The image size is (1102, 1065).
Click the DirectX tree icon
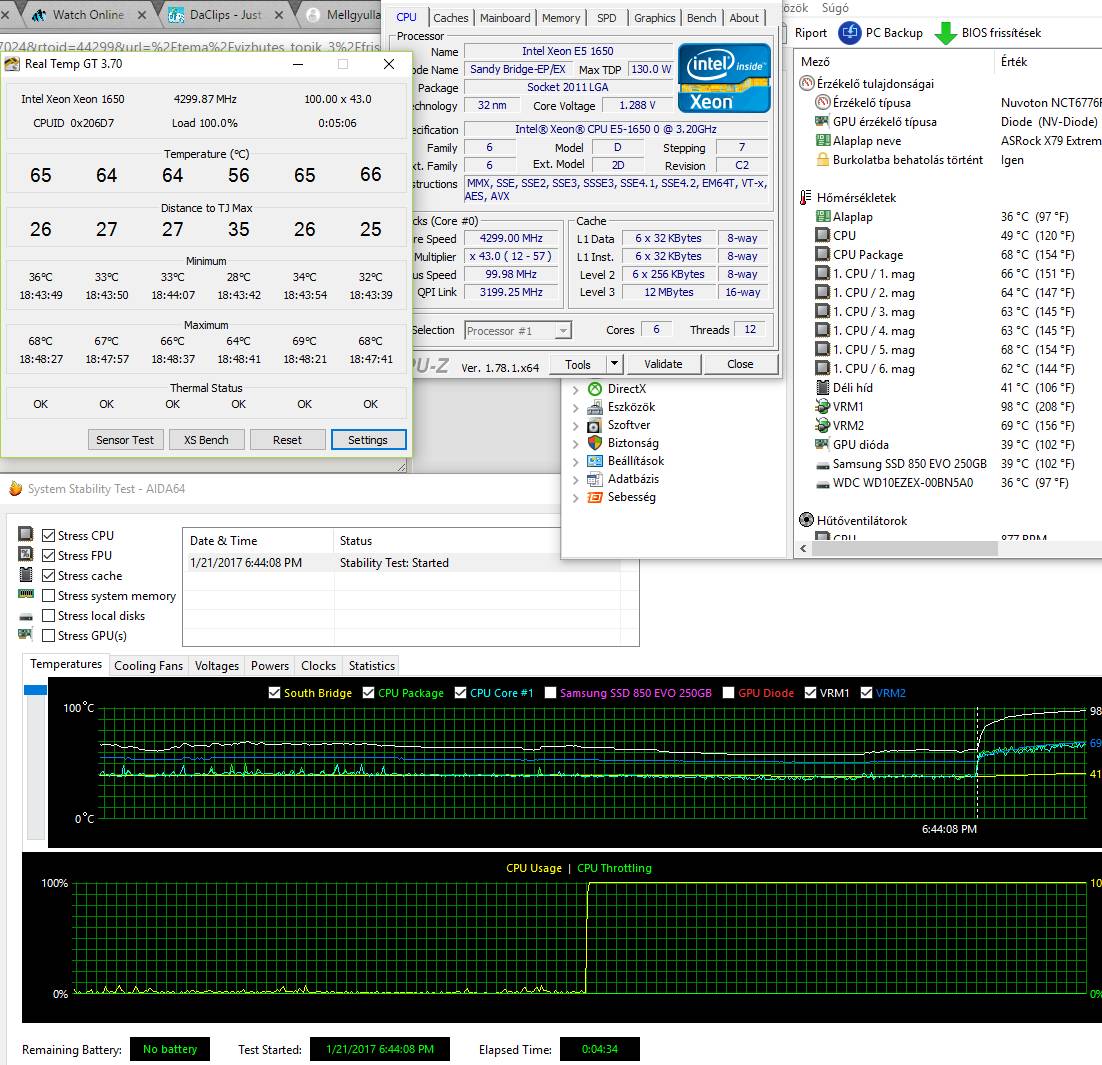tap(595, 389)
